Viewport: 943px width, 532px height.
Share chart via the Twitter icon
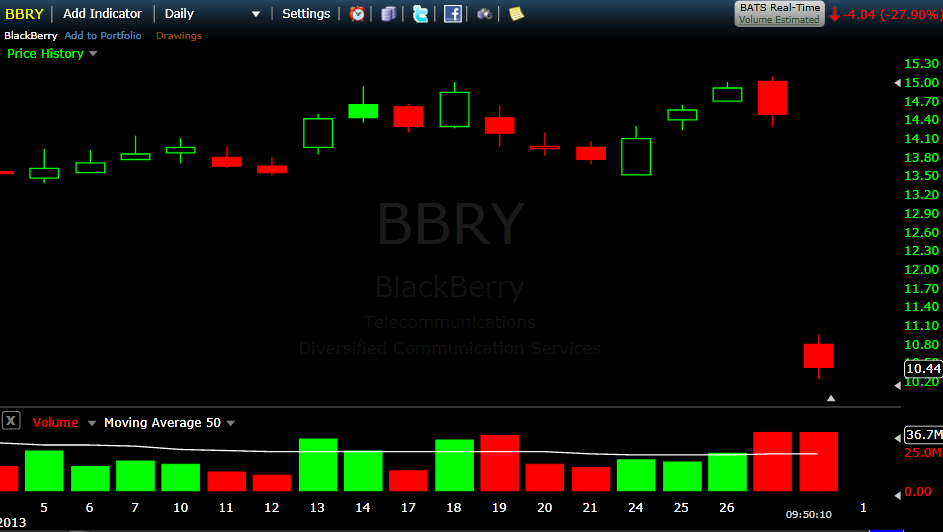pyautogui.click(x=420, y=13)
